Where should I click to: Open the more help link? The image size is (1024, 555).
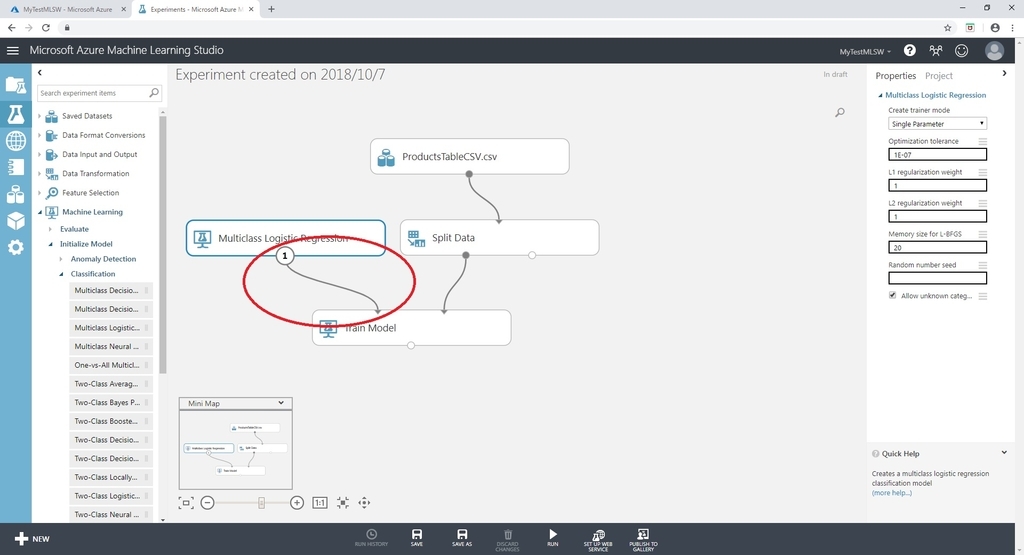point(891,493)
